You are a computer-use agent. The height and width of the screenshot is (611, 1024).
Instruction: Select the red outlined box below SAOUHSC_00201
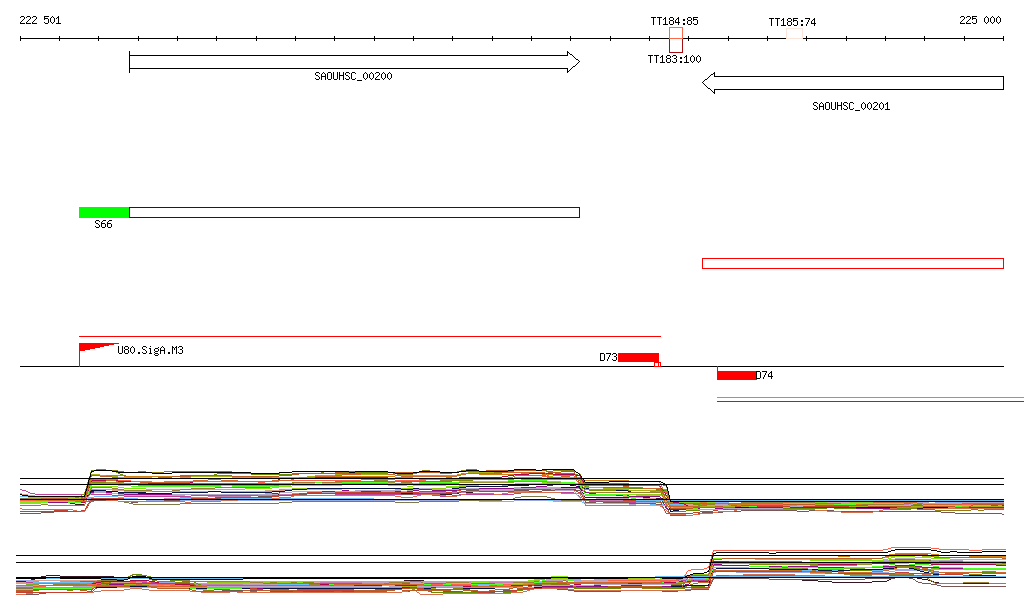(x=852, y=263)
